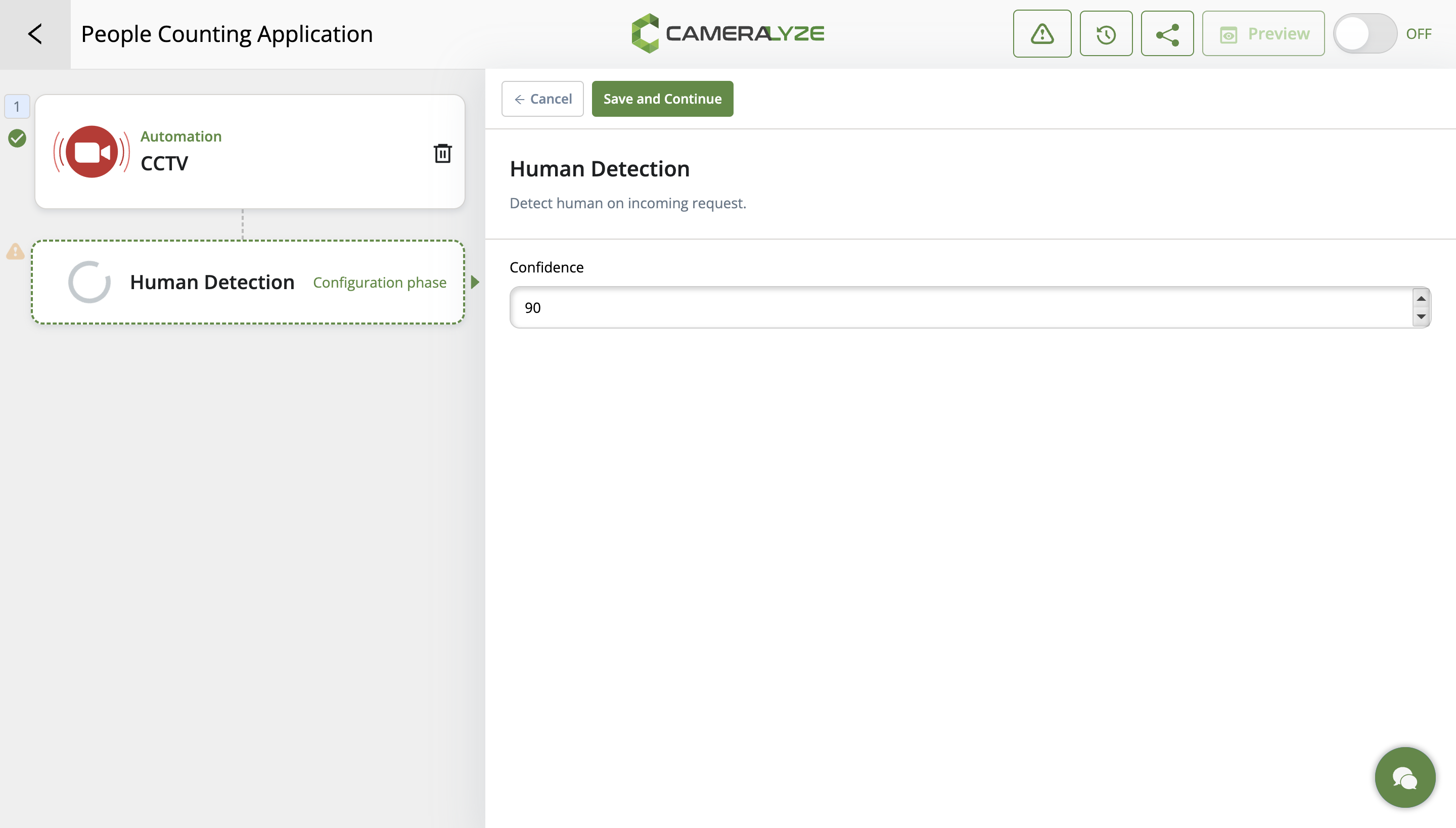Screen dimensions: 1456x828
Task: Click the share icon button
Action: click(1167, 34)
